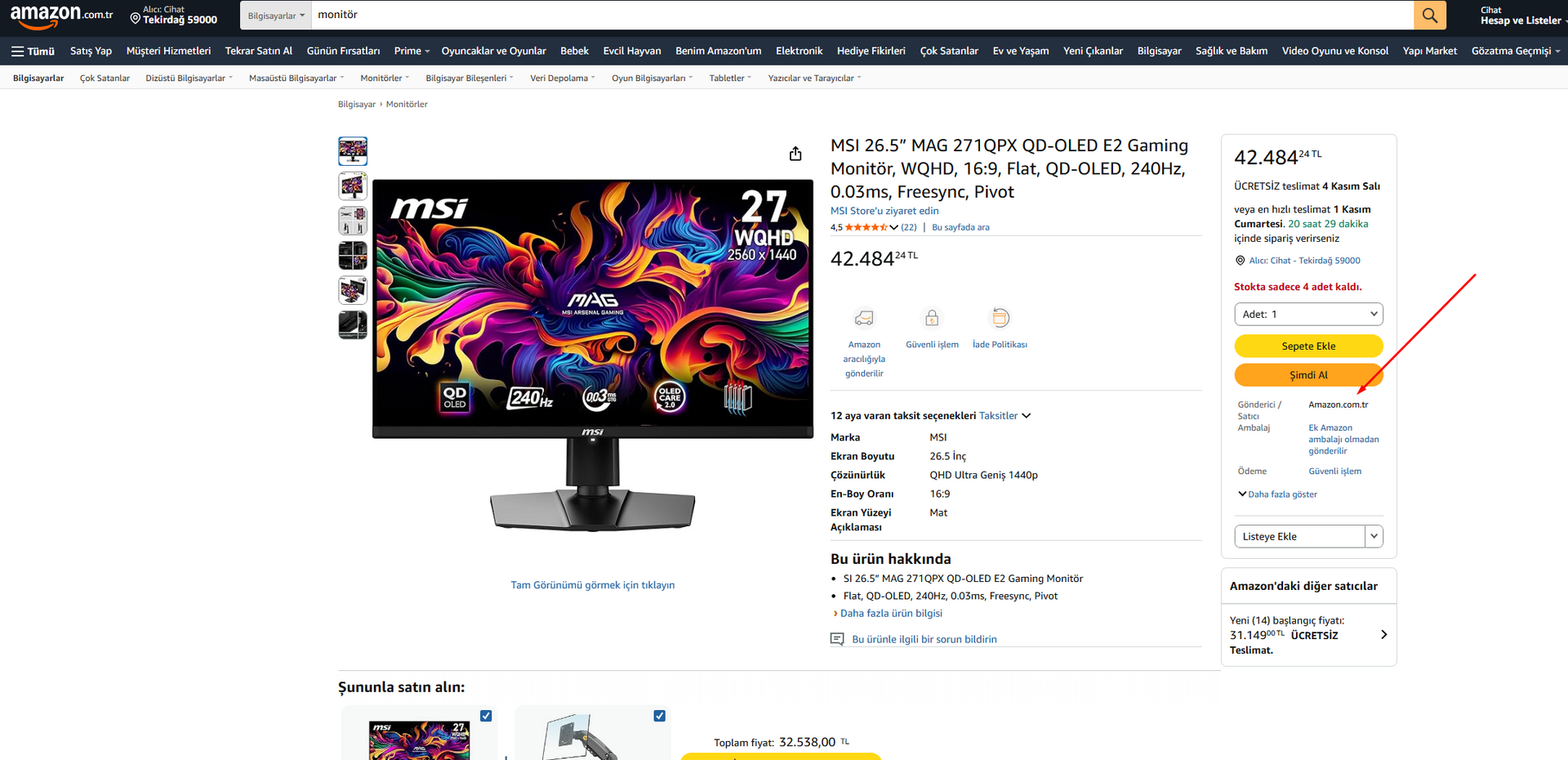Open Yazıcılar ve Tarayıcılar submenu

coord(814,78)
